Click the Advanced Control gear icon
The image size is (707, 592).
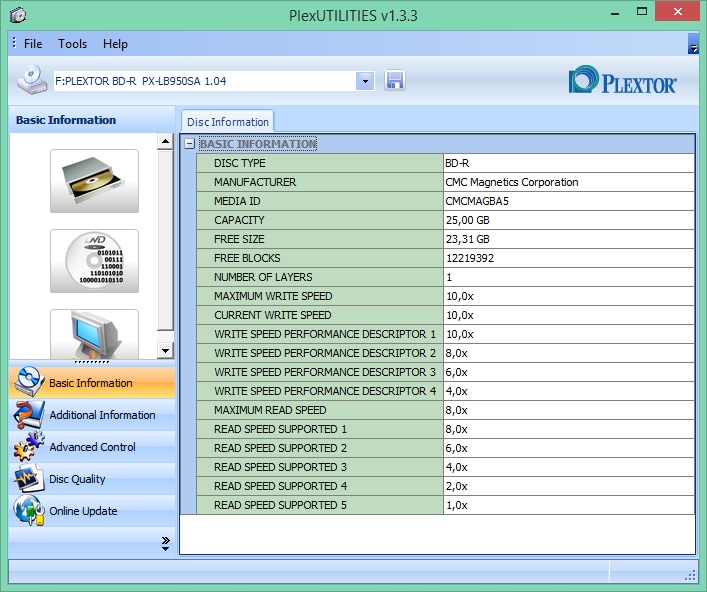click(28, 447)
